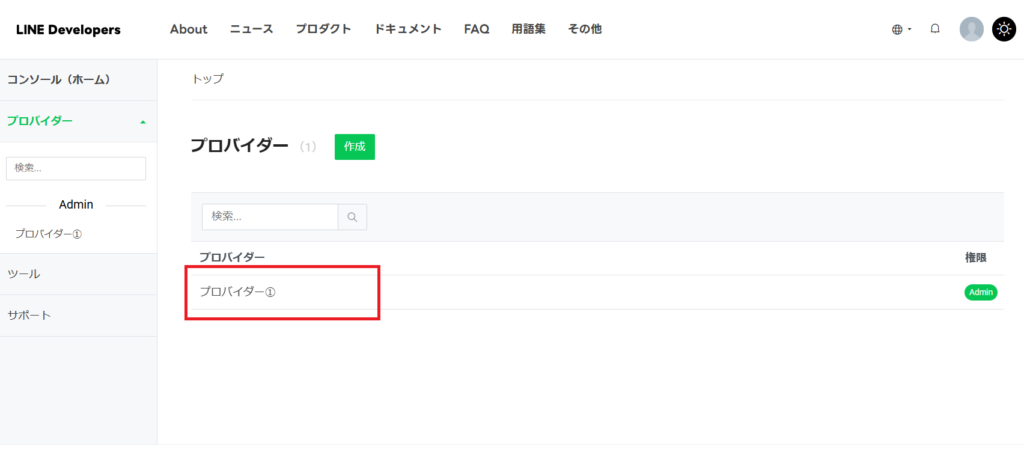Screen dimensions: 1024x449
Task: Open プロバイダー① in the provider table
Action: pyautogui.click(x=237, y=292)
